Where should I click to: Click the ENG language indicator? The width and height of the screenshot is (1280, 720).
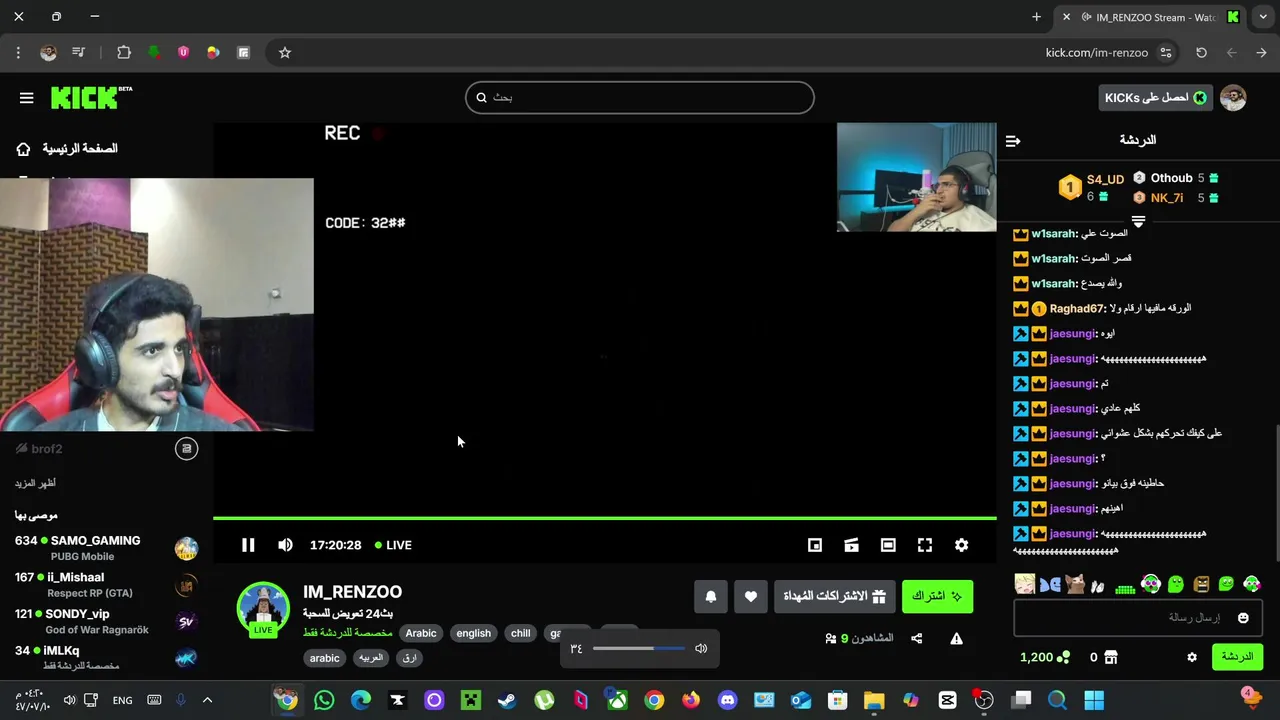coord(122,700)
